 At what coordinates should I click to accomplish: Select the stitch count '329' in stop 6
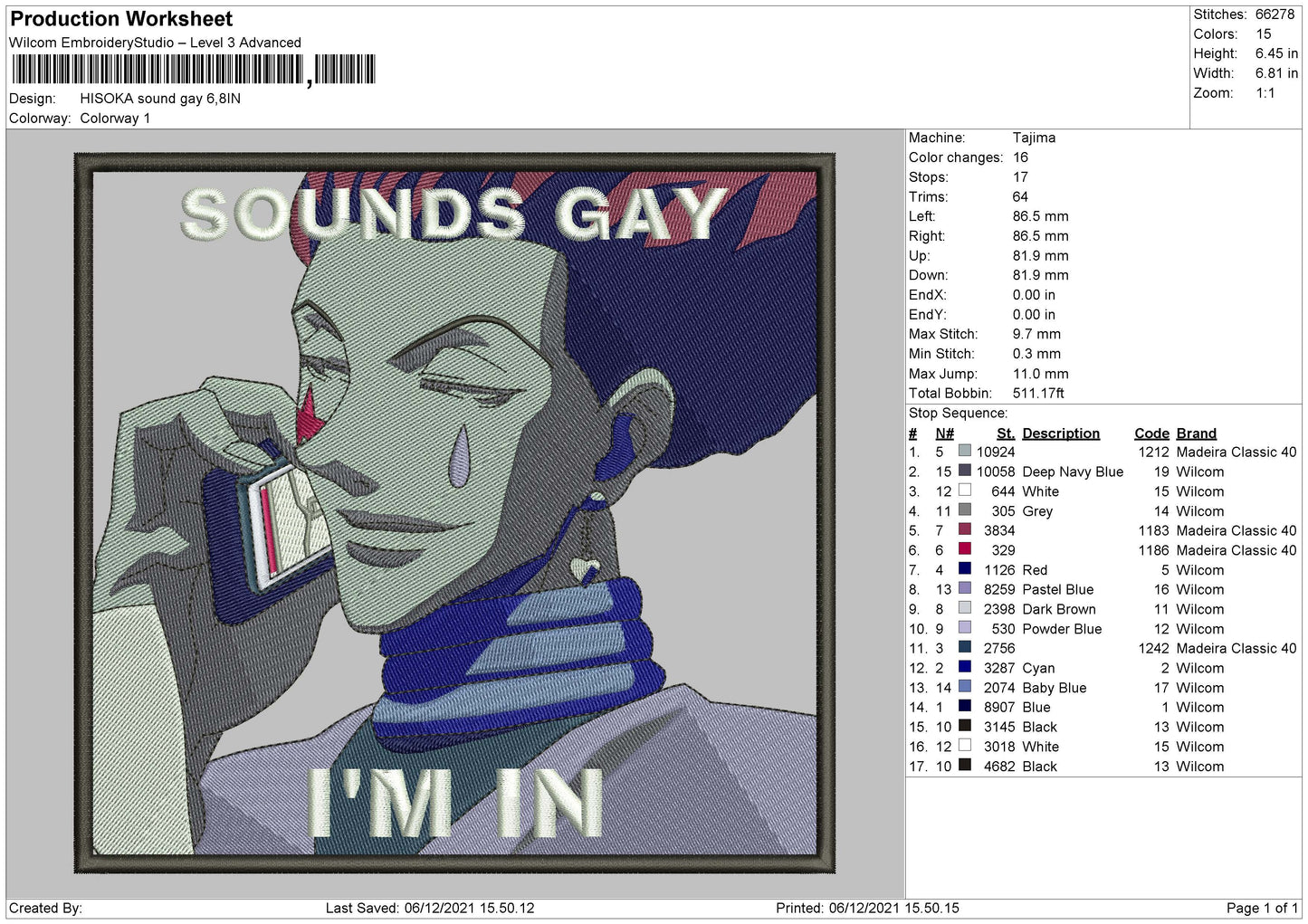pos(1003,550)
